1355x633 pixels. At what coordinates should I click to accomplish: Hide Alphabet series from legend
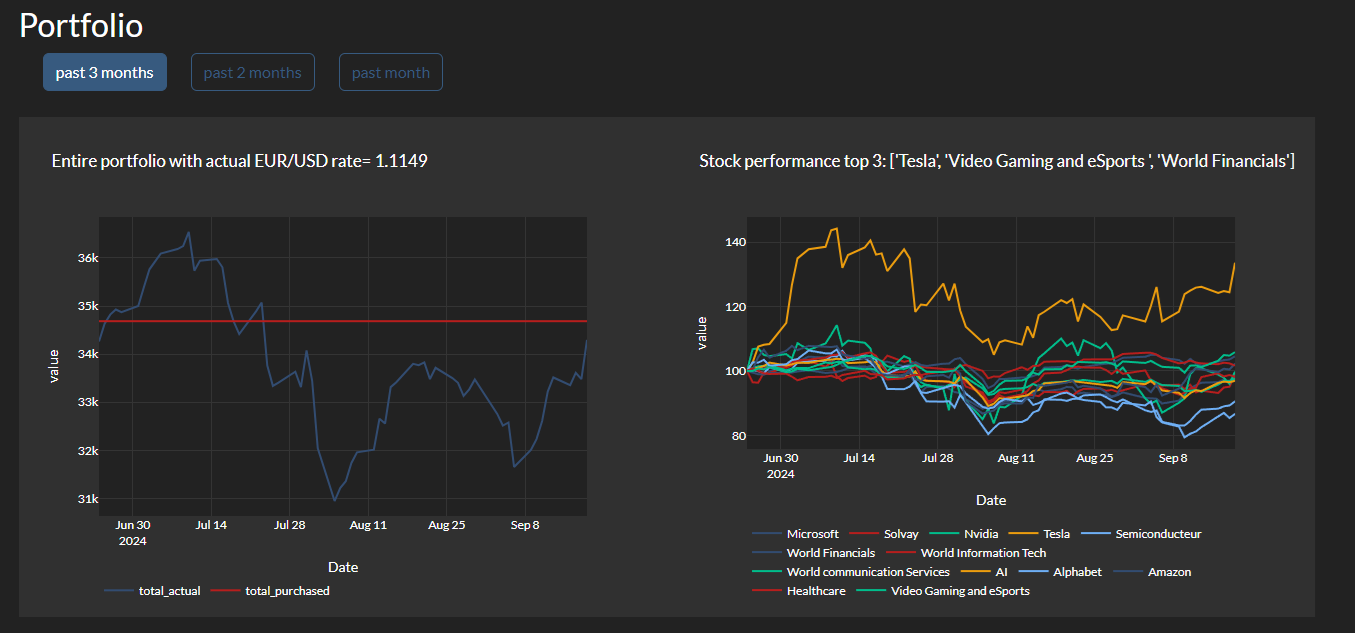[x=1076, y=572]
